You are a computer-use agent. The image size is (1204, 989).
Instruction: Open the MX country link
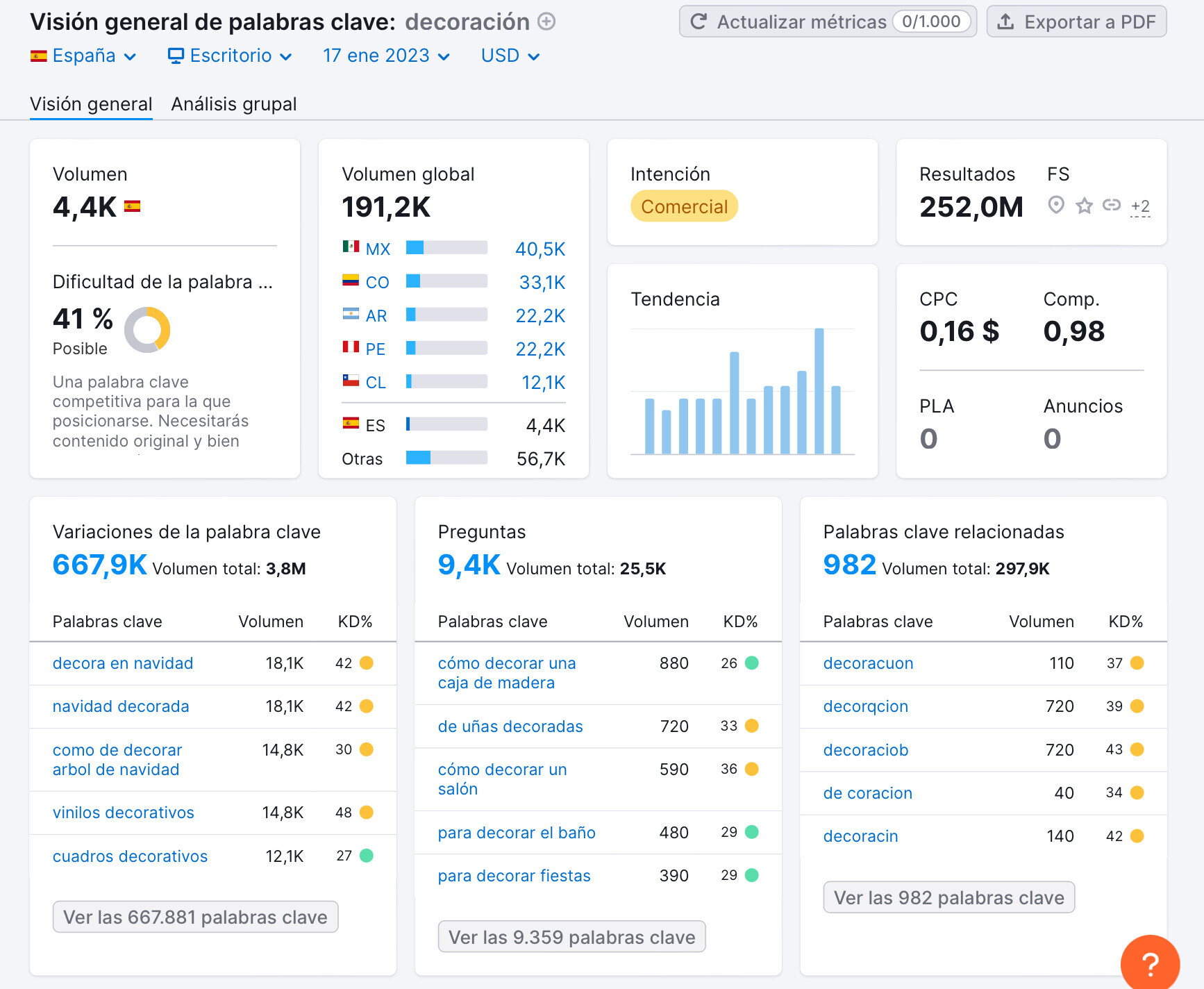[x=378, y=249]
